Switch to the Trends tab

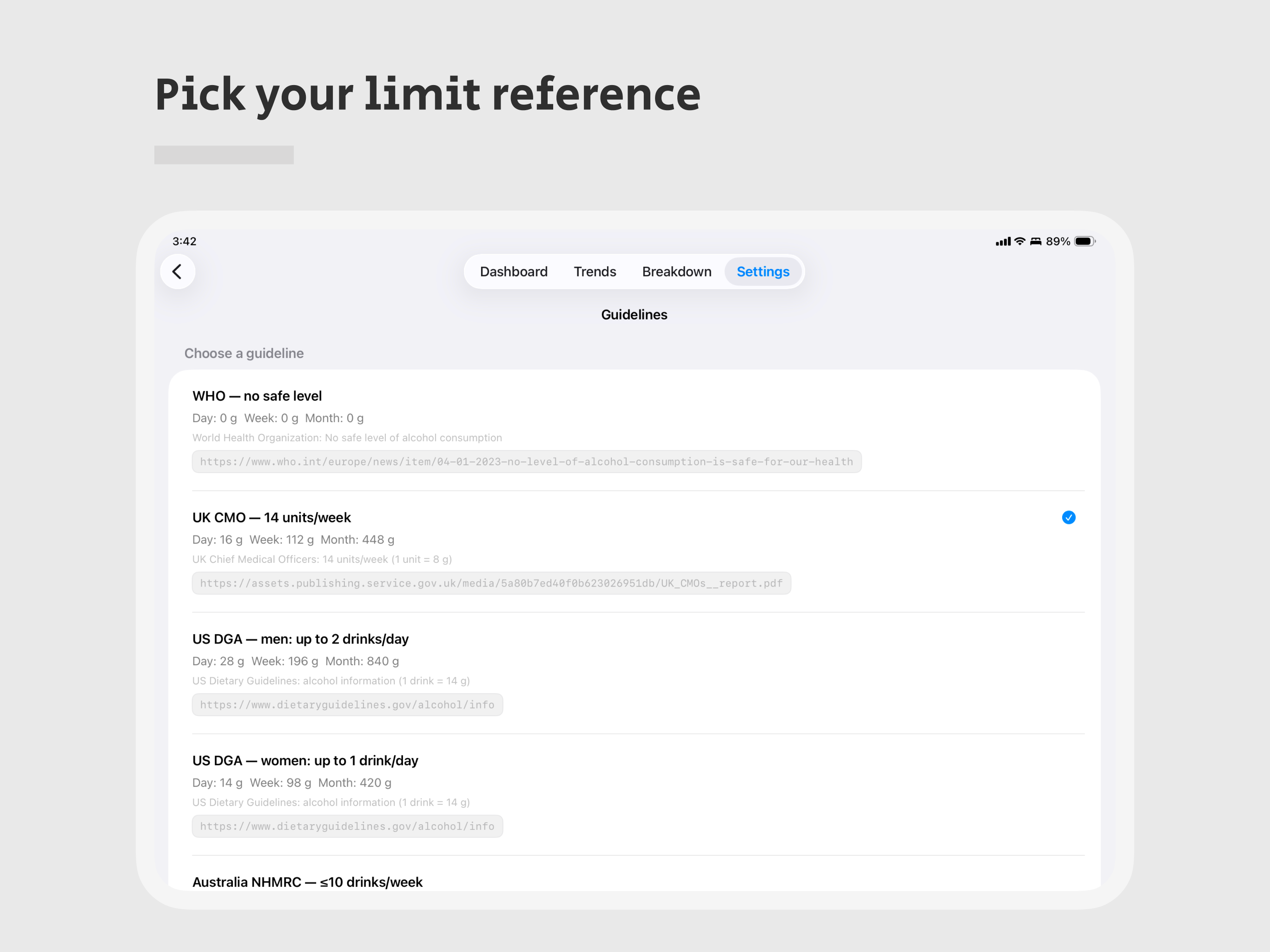click(594, 271)
